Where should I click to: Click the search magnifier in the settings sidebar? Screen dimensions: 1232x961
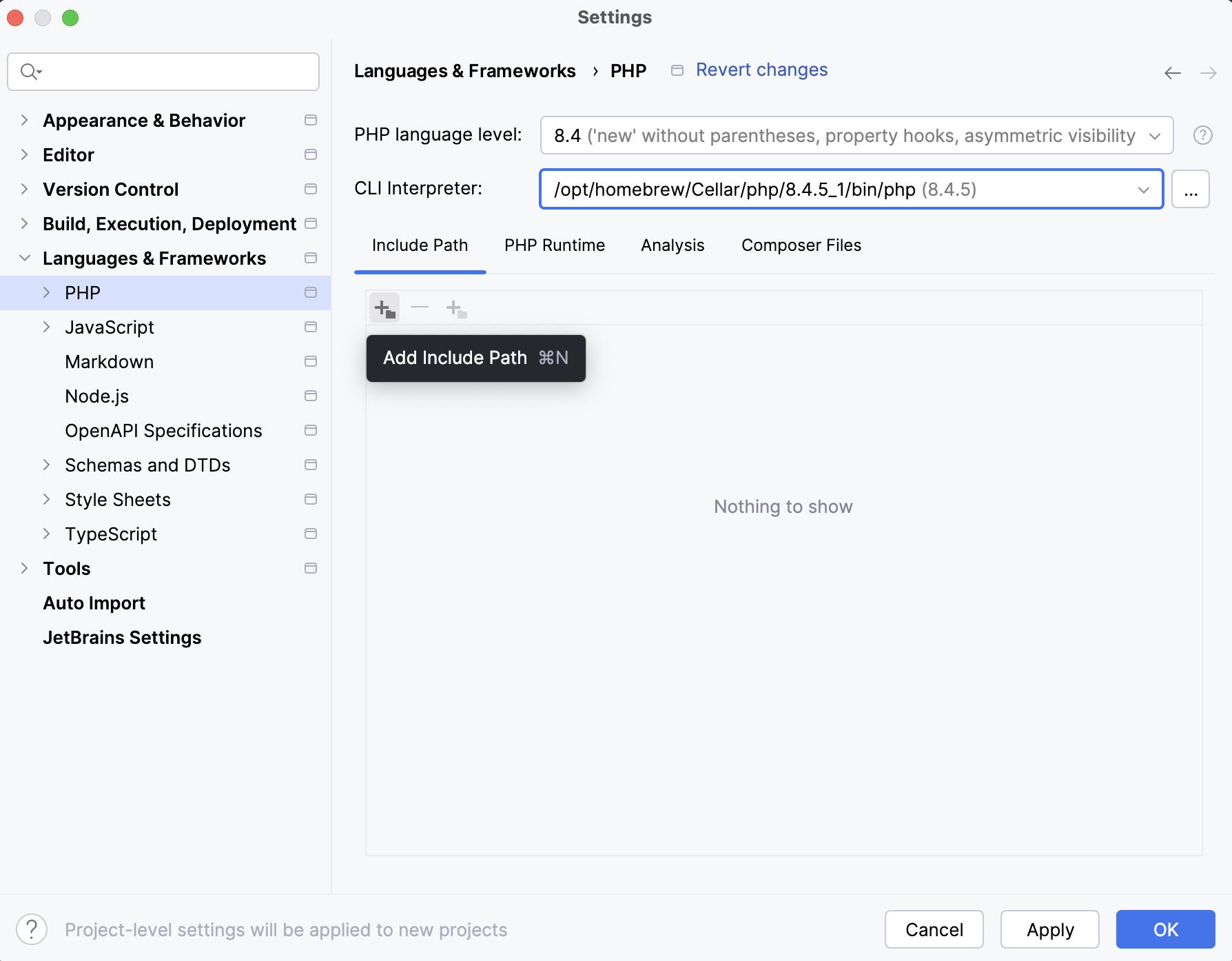[x=30, y=71]
